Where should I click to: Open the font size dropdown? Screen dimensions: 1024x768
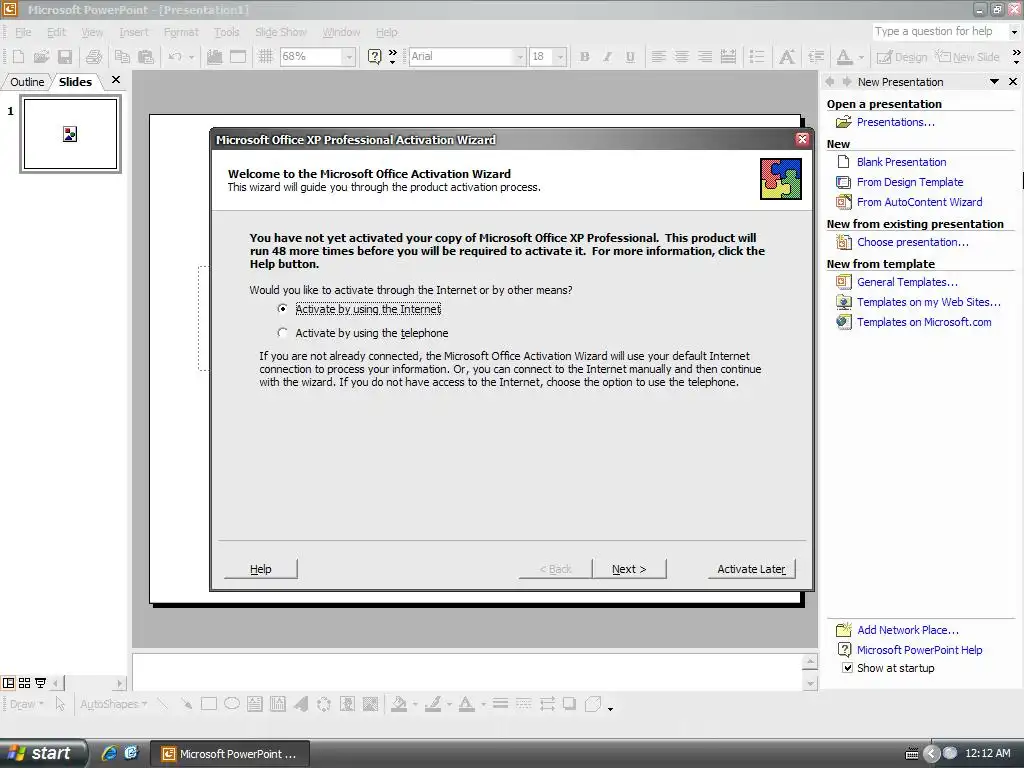560,57
